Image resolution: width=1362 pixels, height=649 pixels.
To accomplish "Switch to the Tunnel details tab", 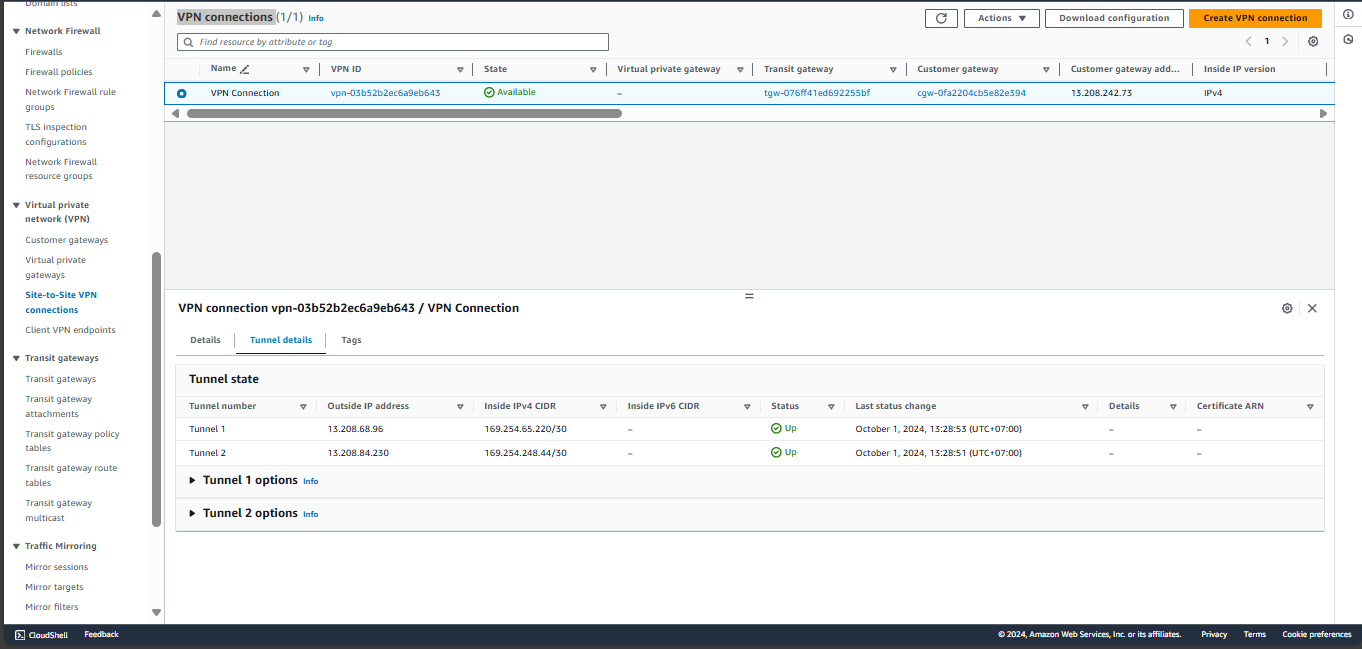I will (280, 340).
